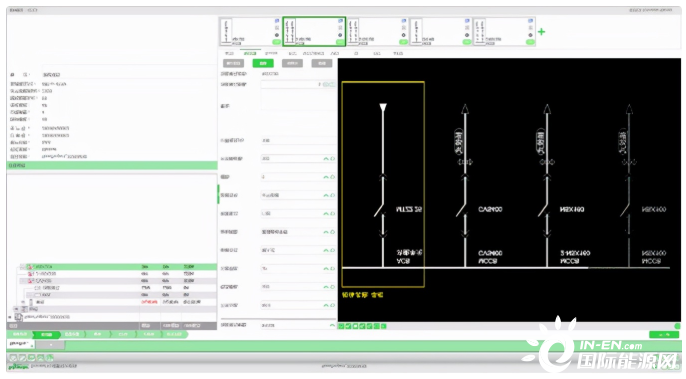
Task: Collapse the highlighted green tree row expander
Action: pyautogui.click(x=23, y=267)
